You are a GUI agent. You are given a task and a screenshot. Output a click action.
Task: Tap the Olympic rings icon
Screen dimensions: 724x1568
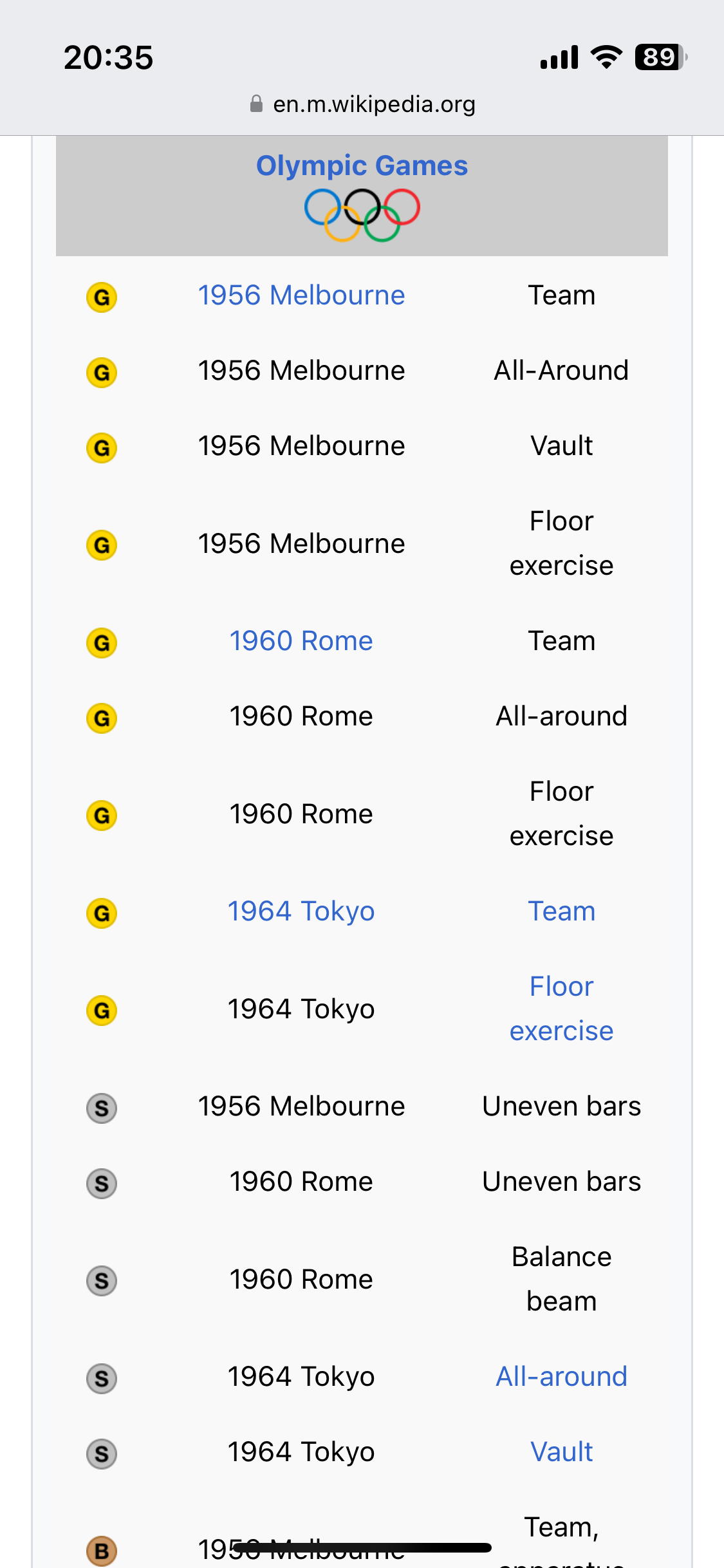[x=362, y=215]
